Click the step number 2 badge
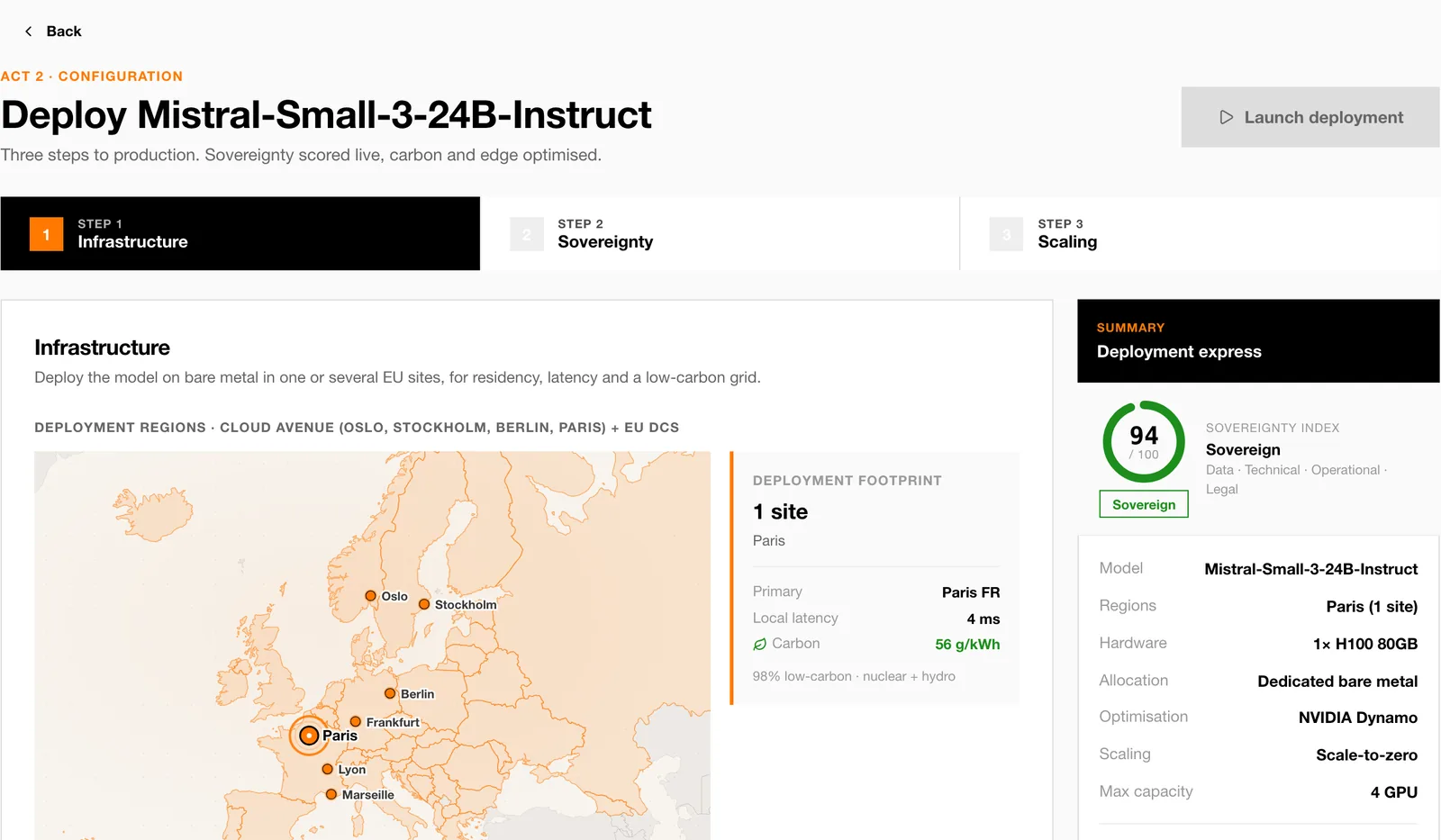 point(527,234)
